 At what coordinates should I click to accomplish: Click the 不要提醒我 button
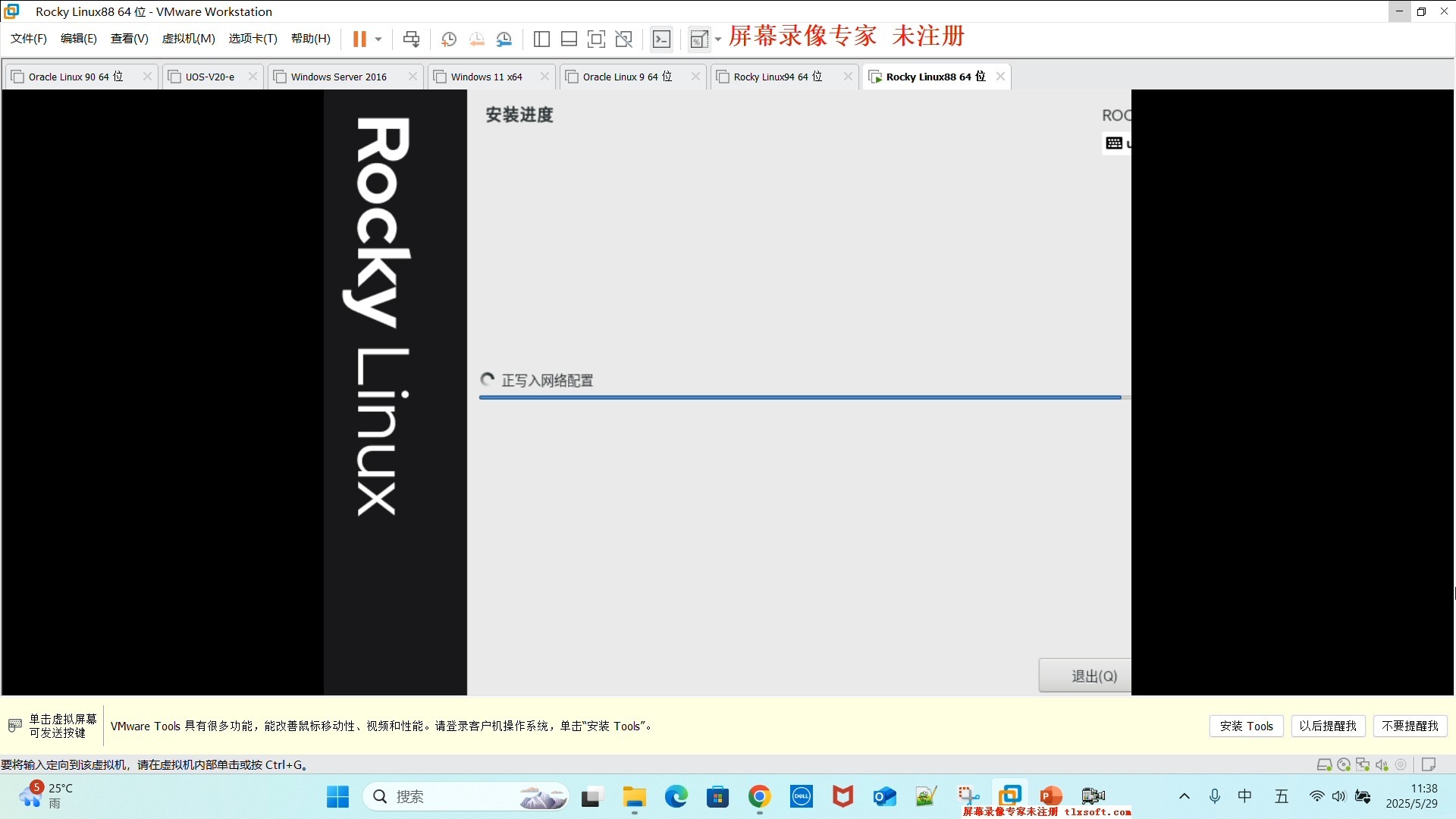(1410, 726)
